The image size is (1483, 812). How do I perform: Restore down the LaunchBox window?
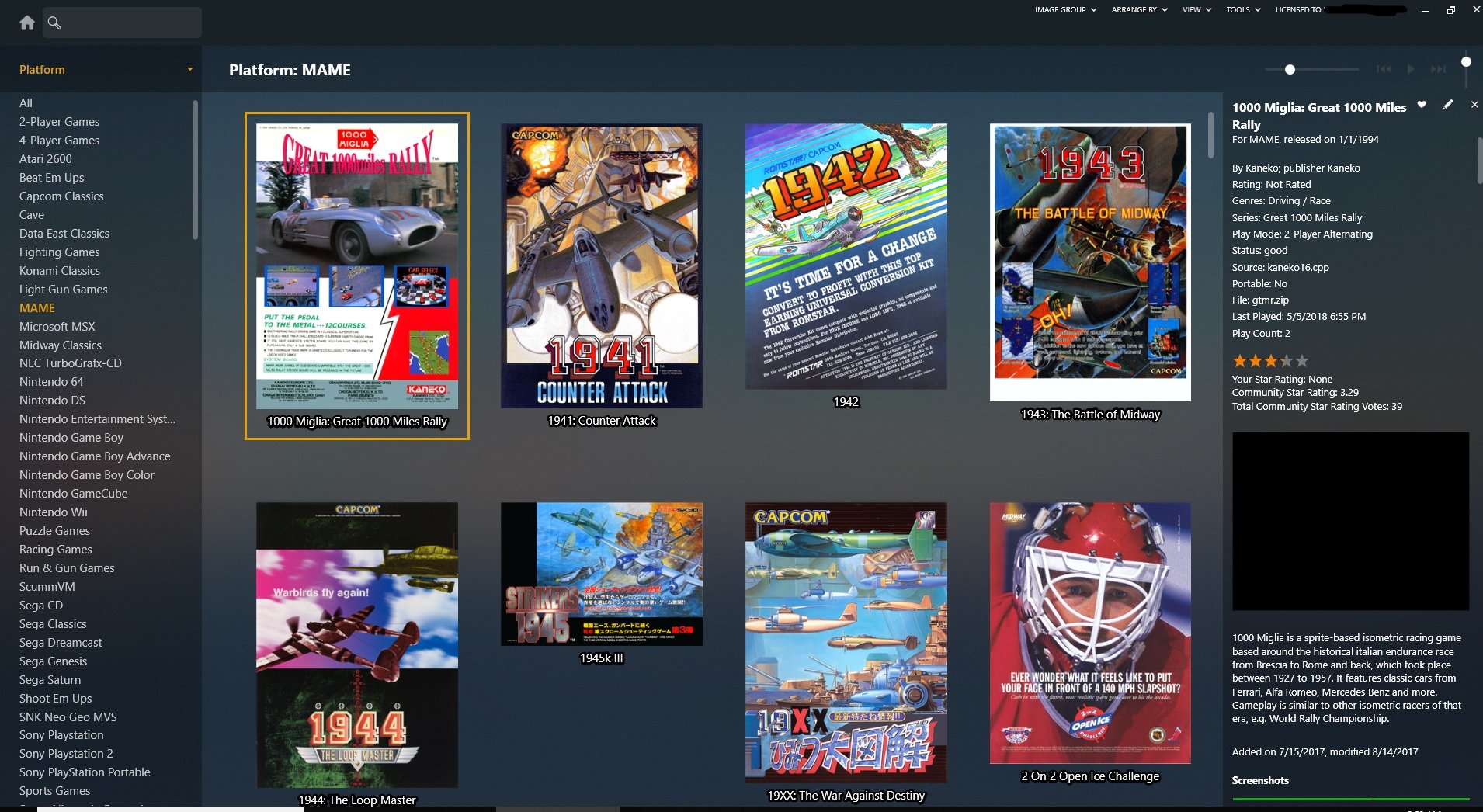point(1450,10)
